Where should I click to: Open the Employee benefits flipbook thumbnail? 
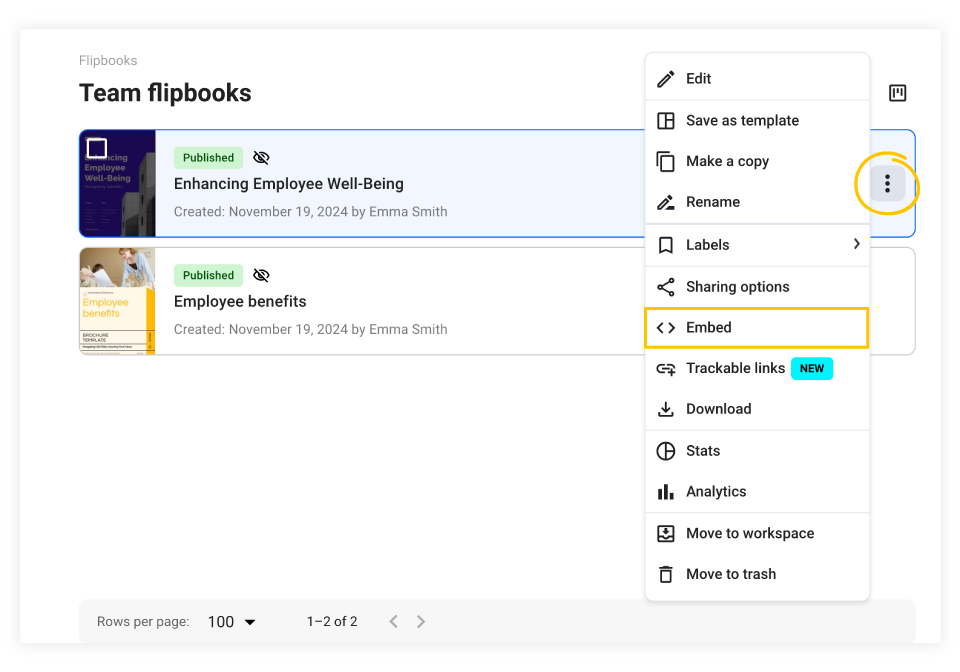117,301
